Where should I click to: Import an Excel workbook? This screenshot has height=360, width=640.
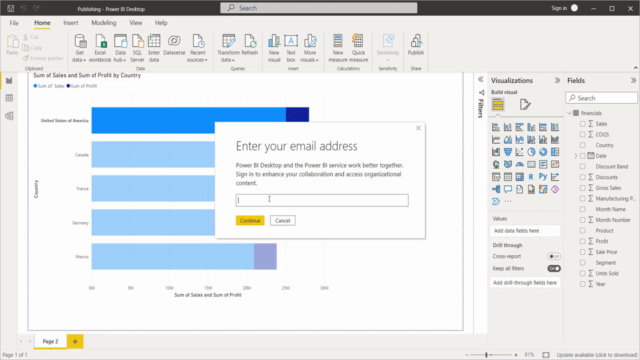100,48
